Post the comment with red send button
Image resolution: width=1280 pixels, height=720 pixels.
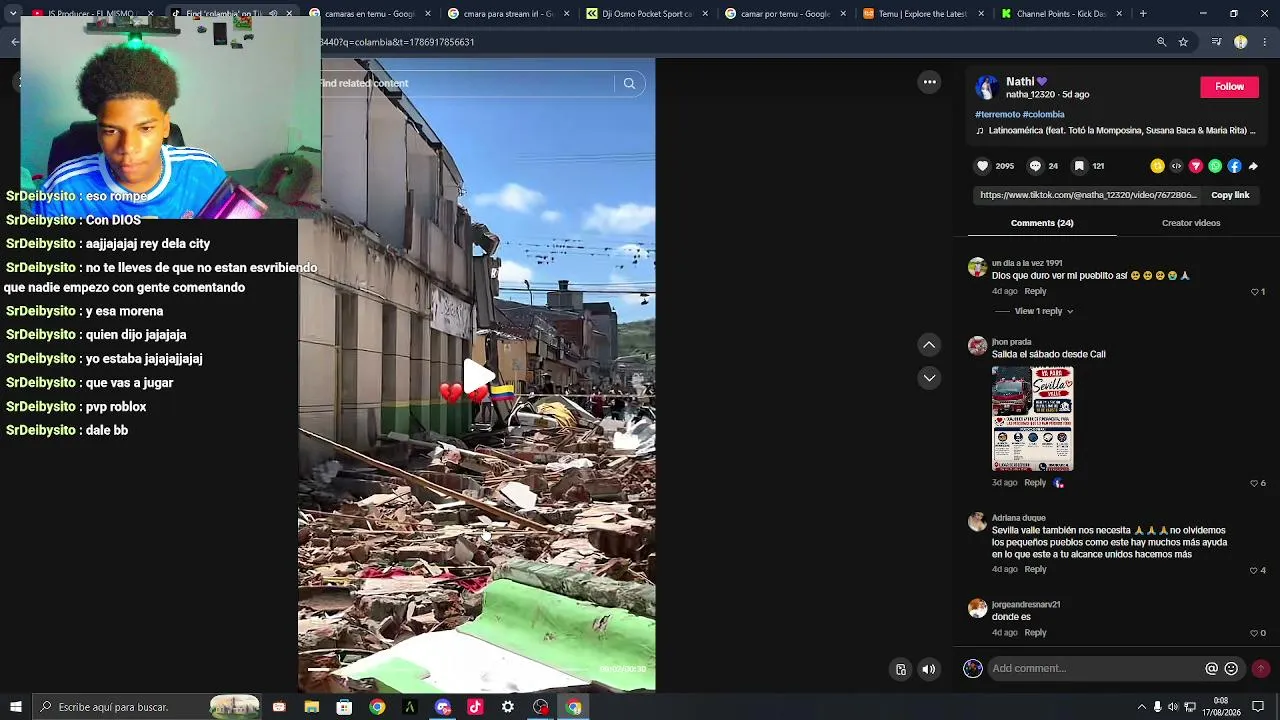pos(1260,668)
